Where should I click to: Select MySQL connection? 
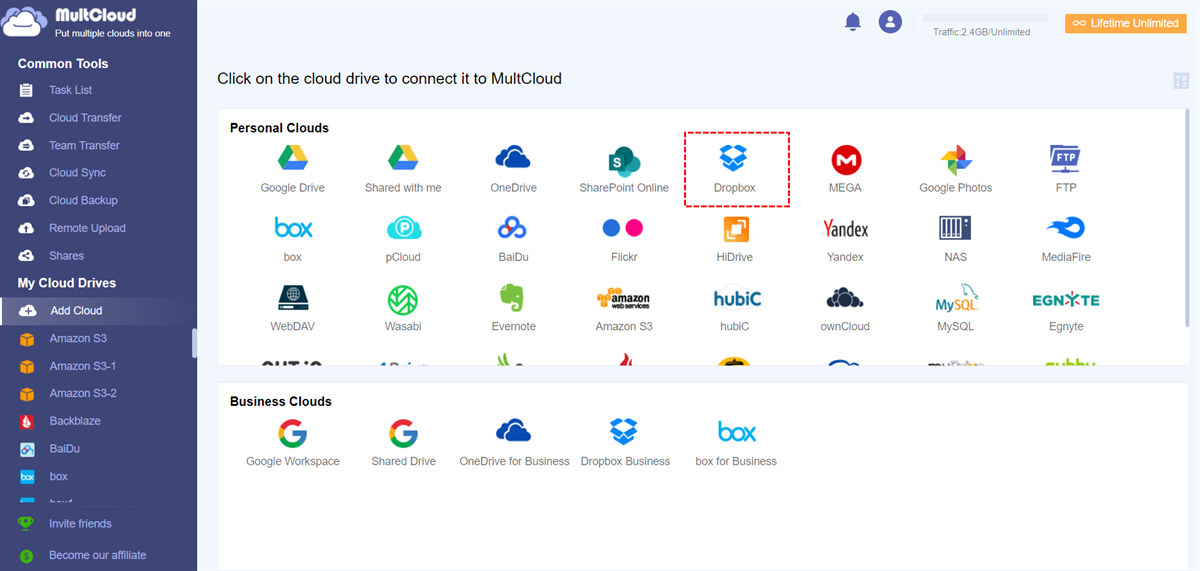[x=956, y=308]
